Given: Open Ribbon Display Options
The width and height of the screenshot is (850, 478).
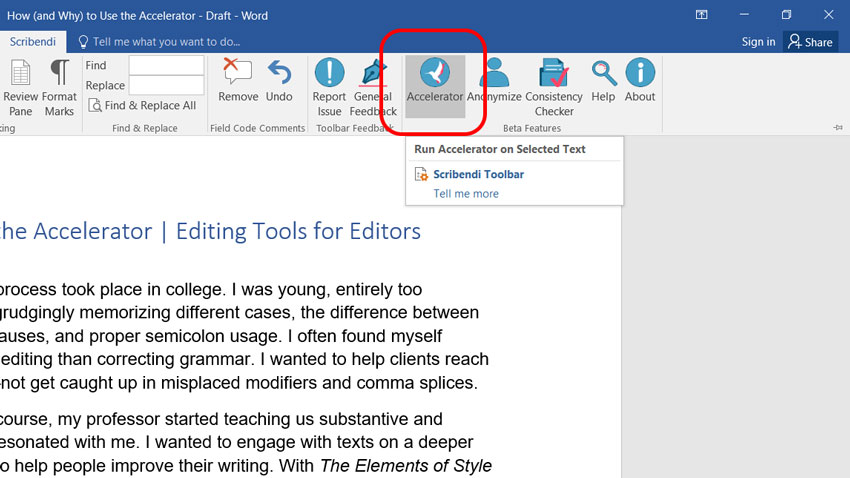Looking at the screenshot, I should (x=701, y=15).
